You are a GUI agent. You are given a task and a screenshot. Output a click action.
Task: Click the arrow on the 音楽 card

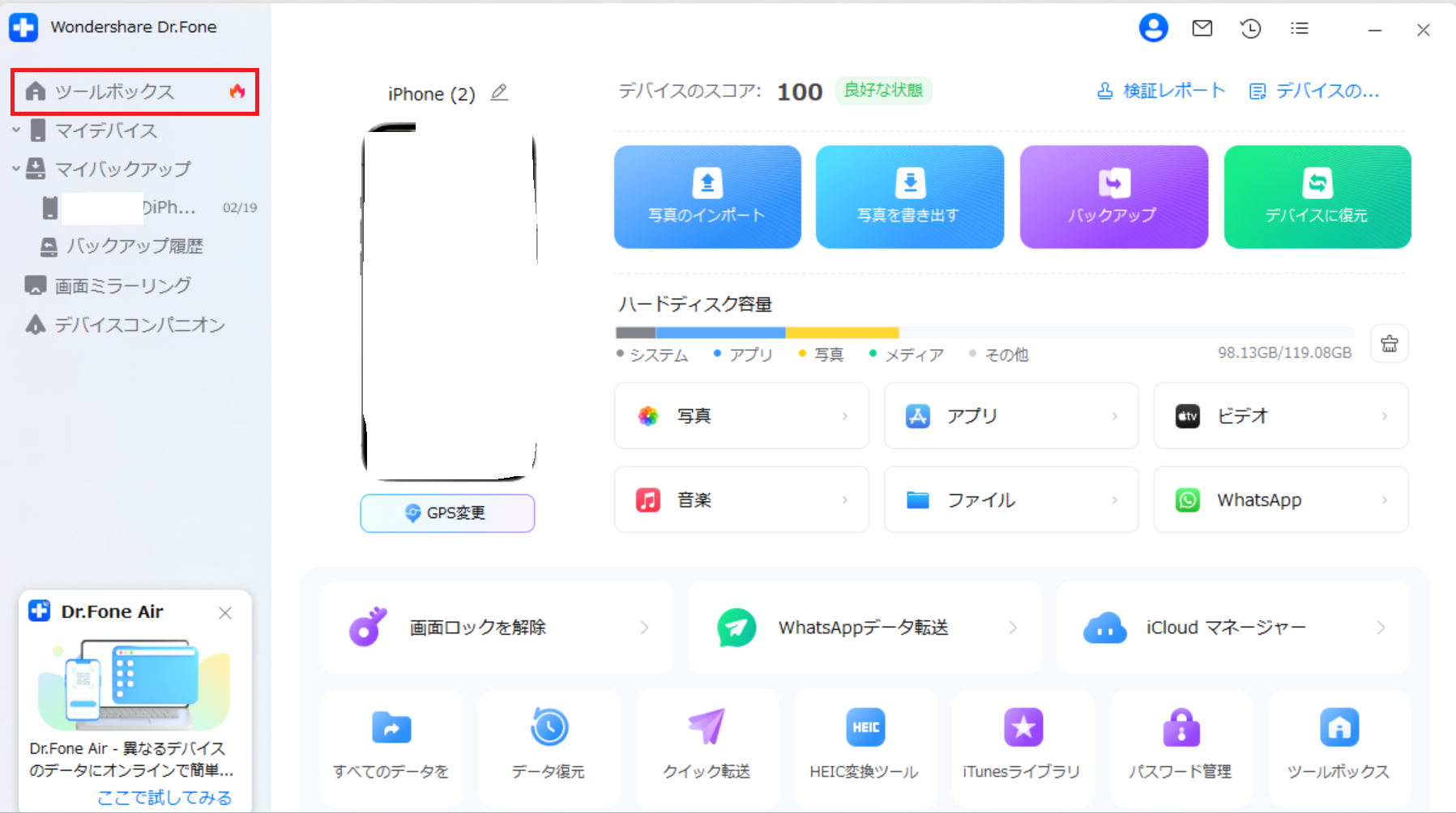tap(845, 500)
